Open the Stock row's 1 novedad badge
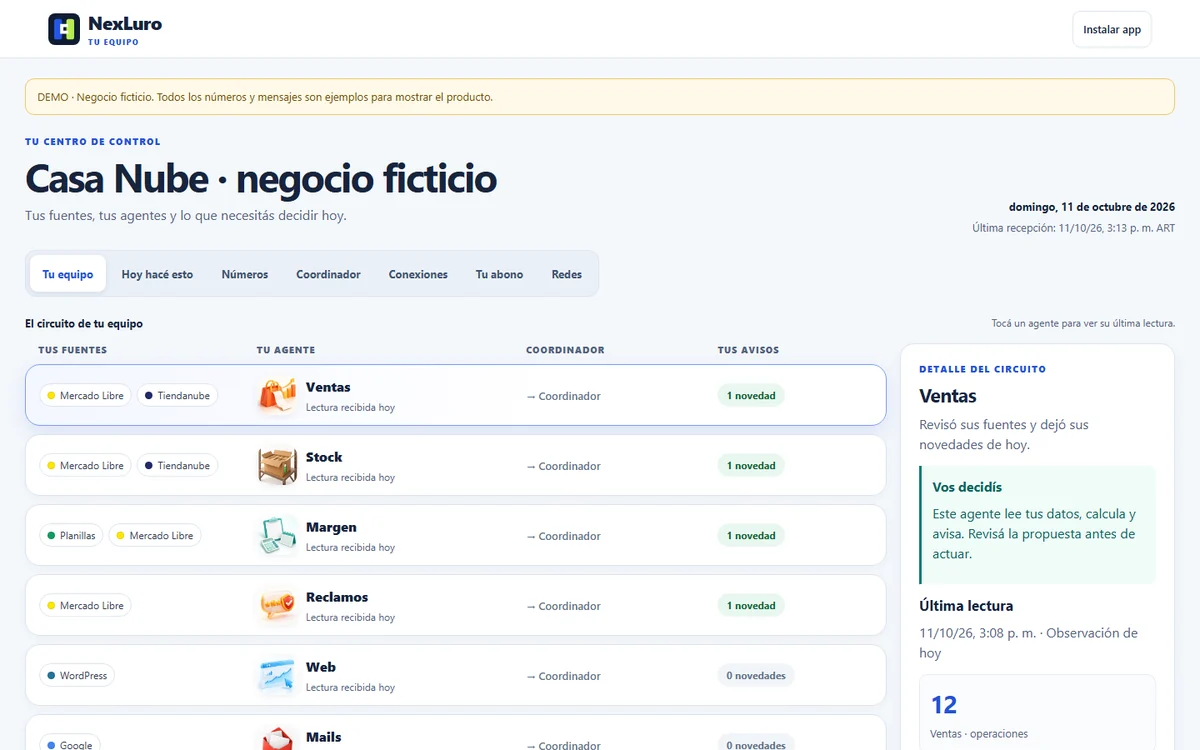The width and height of the screenshot is (1200, 750). click(751, 466)
